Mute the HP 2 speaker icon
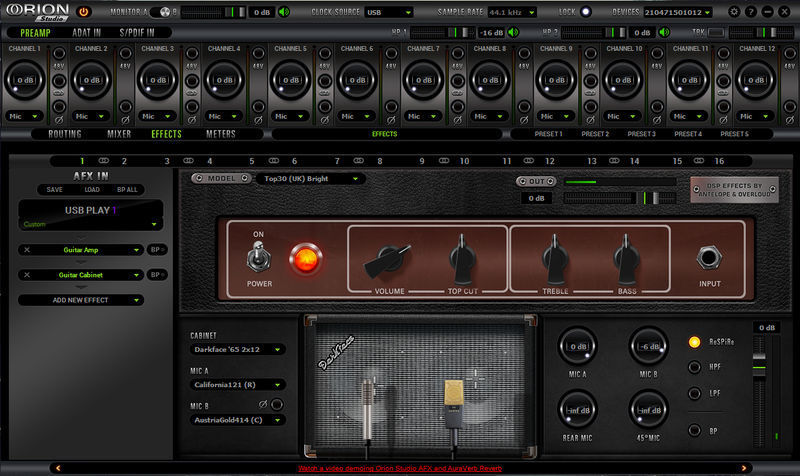Image resolution: width=800 pixels, height=476 pixels. pos(664,32)
